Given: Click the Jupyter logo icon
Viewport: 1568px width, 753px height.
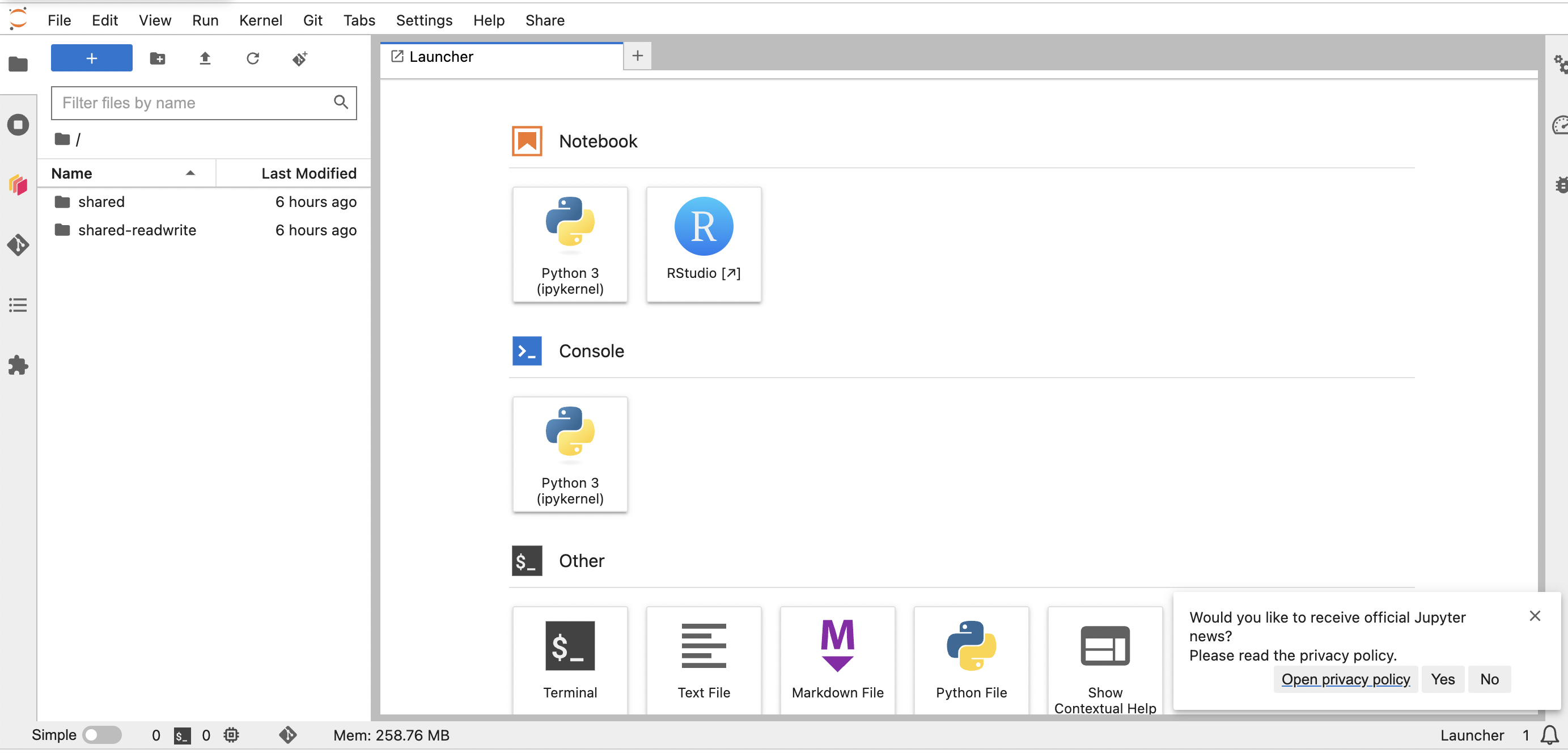Looking at the screenshot, I should (x=18, y=18).
